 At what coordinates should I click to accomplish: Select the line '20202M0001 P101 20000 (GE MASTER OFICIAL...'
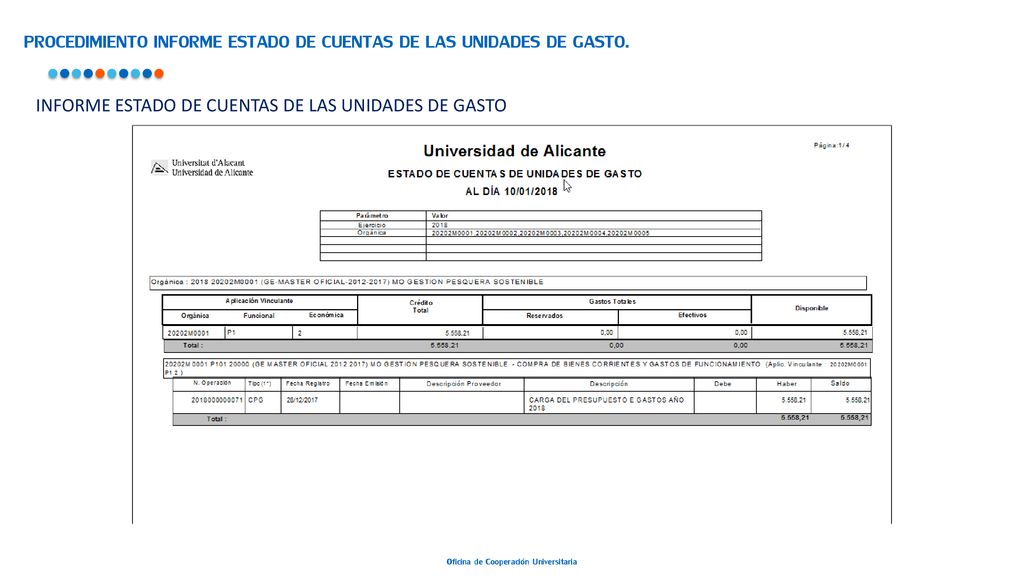point(516,368)
